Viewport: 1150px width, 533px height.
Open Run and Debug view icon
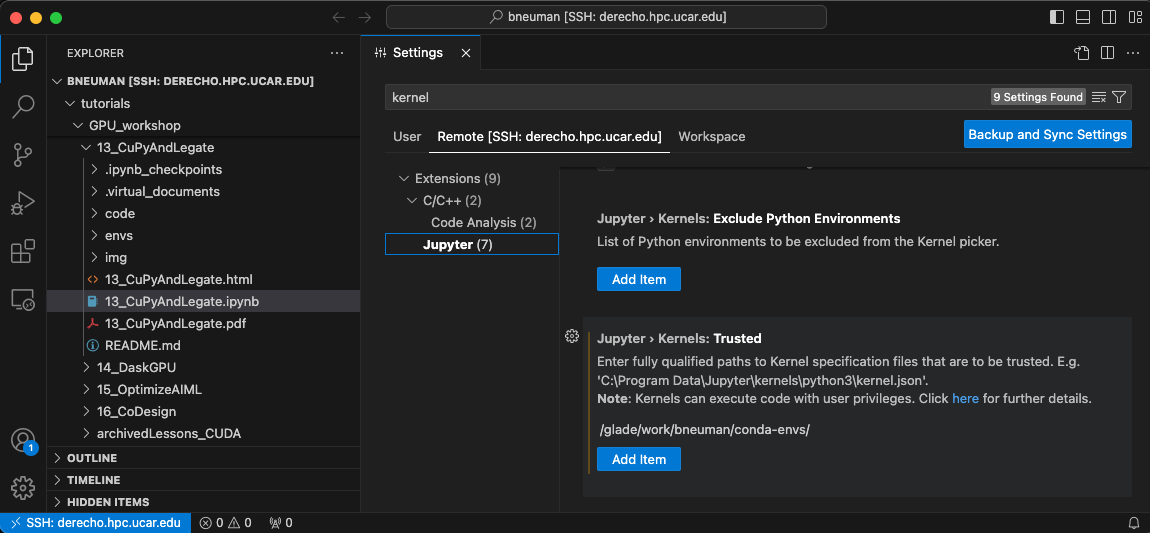pyautogui.click(x=23, y=203)
